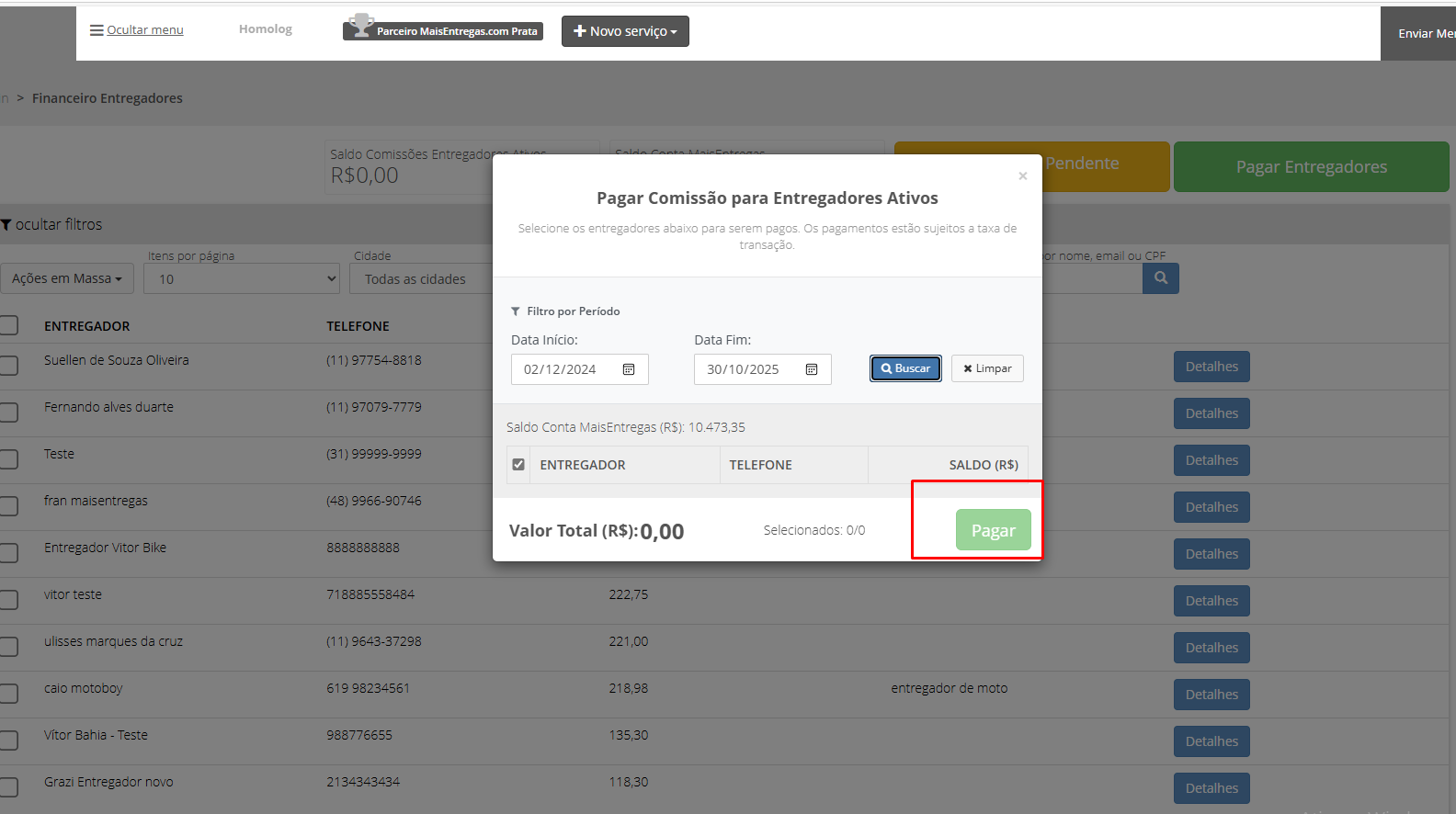1456x814 pixels.
Task: Close the Pagar Comissão dialog
Action: tap(1022, 175)
